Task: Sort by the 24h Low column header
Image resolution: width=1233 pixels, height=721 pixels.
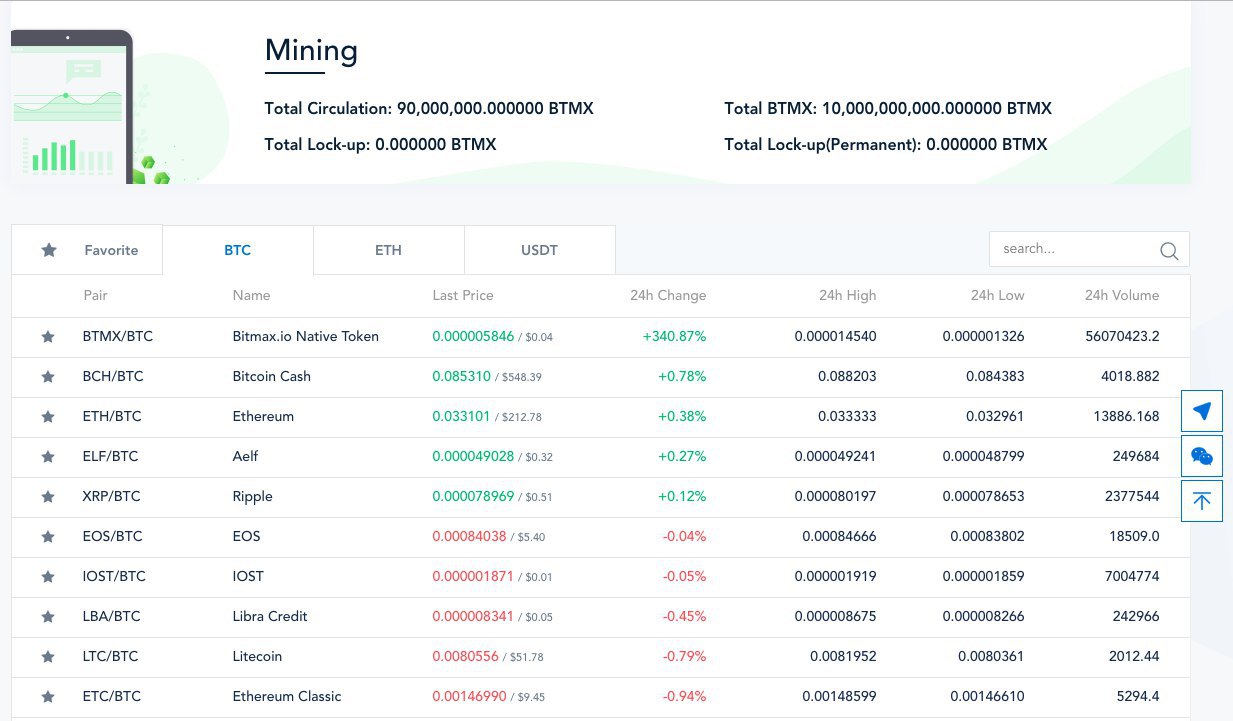Action: pos(997,296)
